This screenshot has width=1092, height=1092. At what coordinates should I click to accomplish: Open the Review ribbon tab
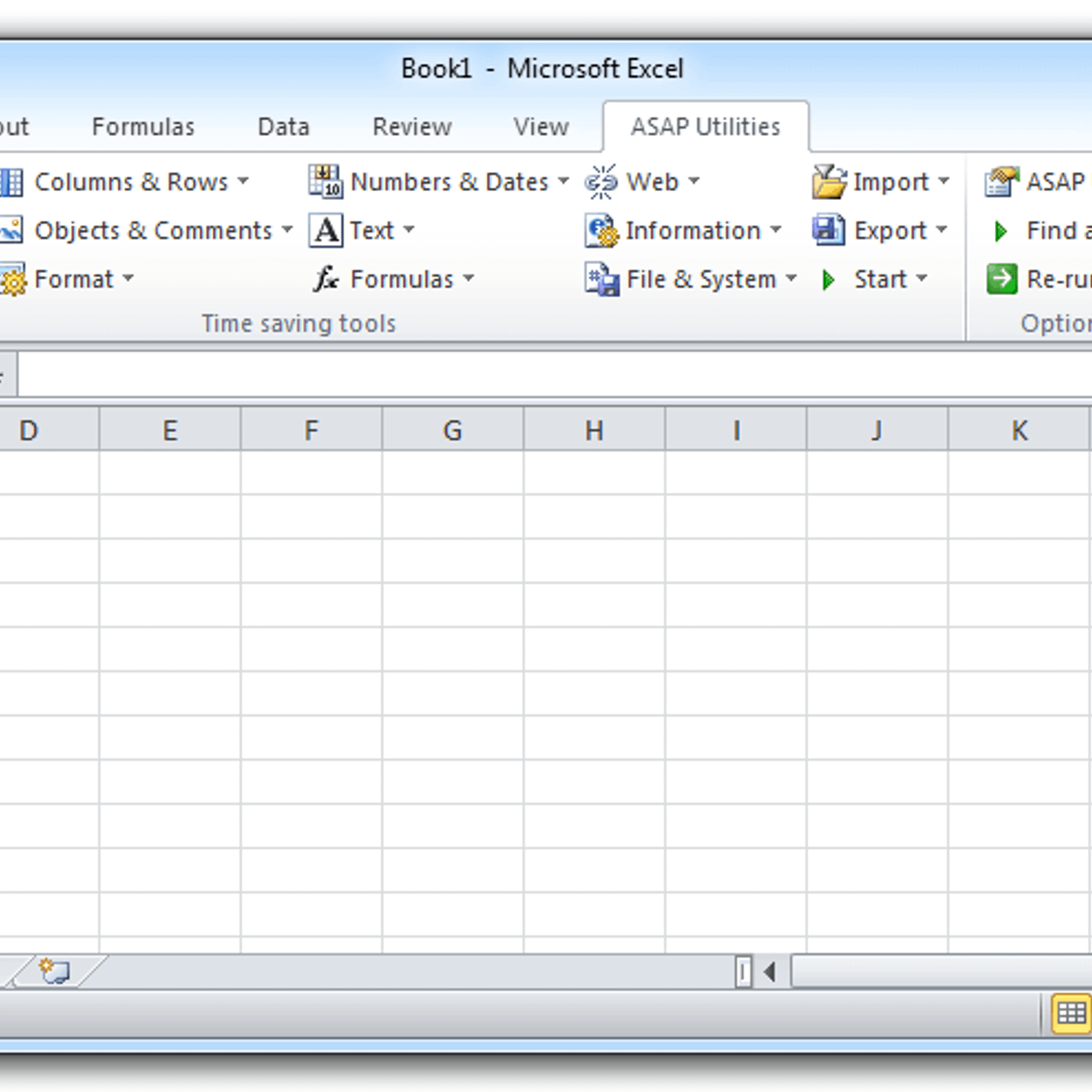point(412,127)
